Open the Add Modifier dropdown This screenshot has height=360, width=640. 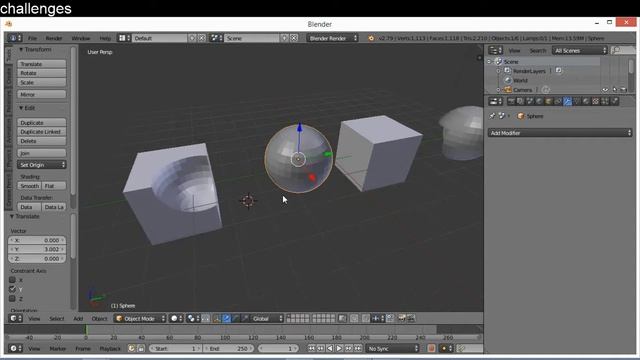coord(560,133)
